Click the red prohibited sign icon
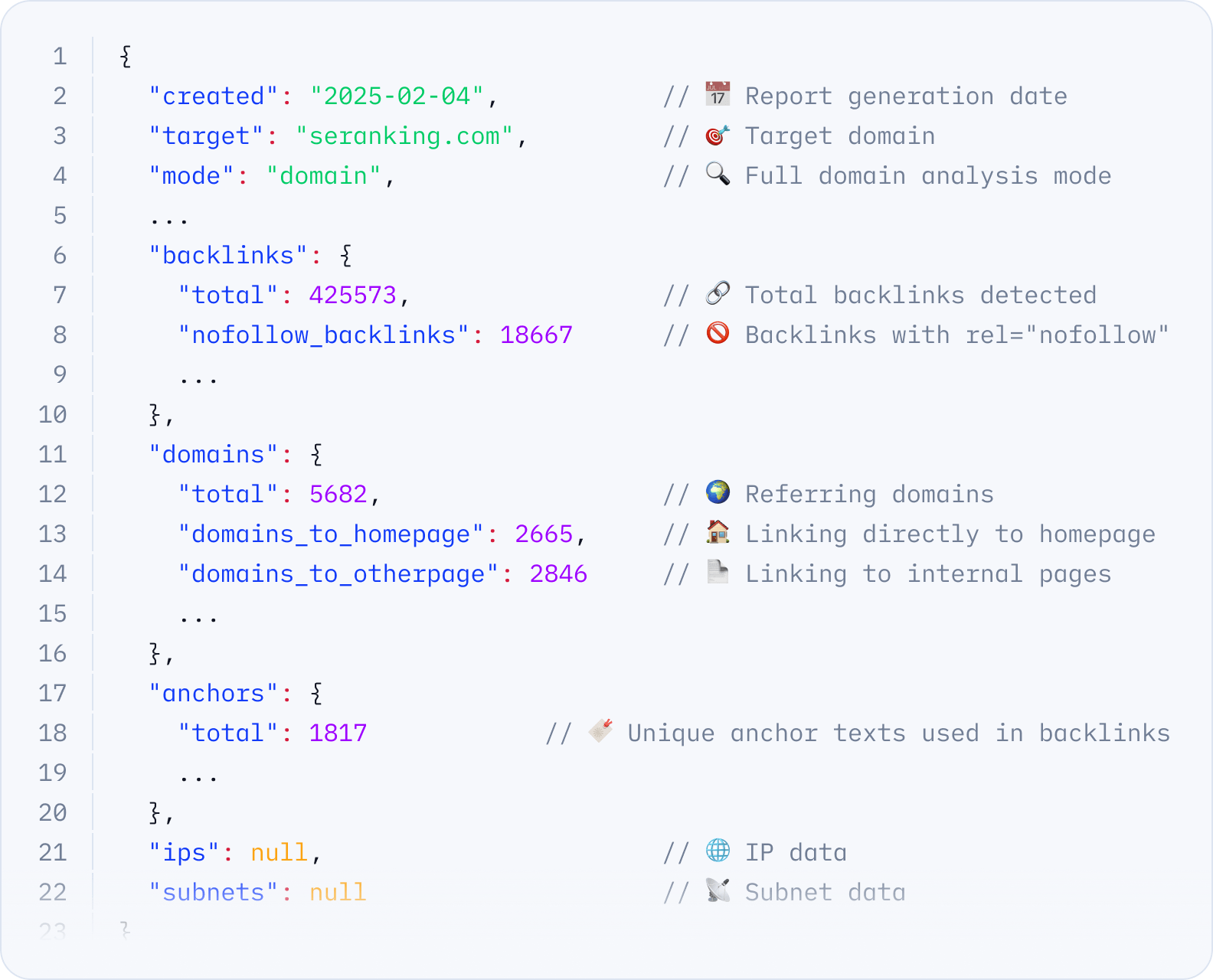1213x980 pixels. coord(718,333)
